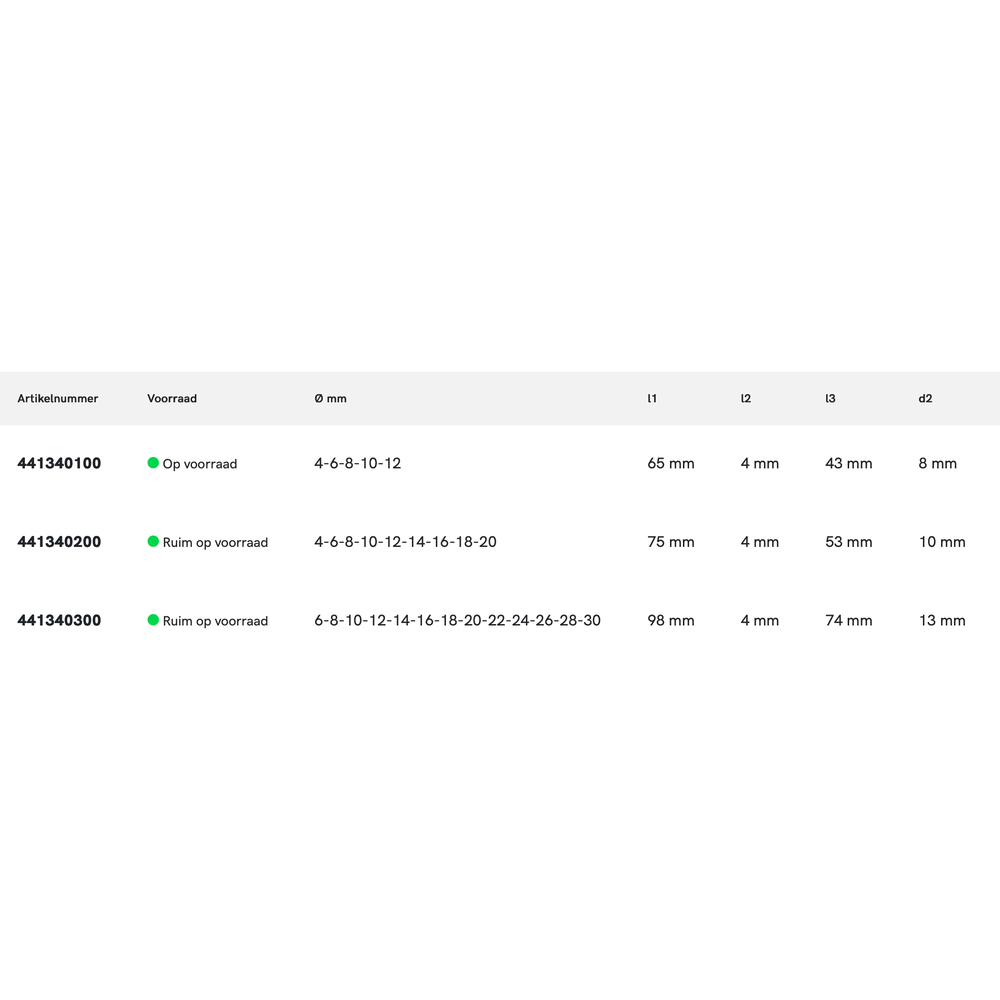Sort by the Artikelnummer column header
The image size is (1000, 1000).
click(58, 398)
